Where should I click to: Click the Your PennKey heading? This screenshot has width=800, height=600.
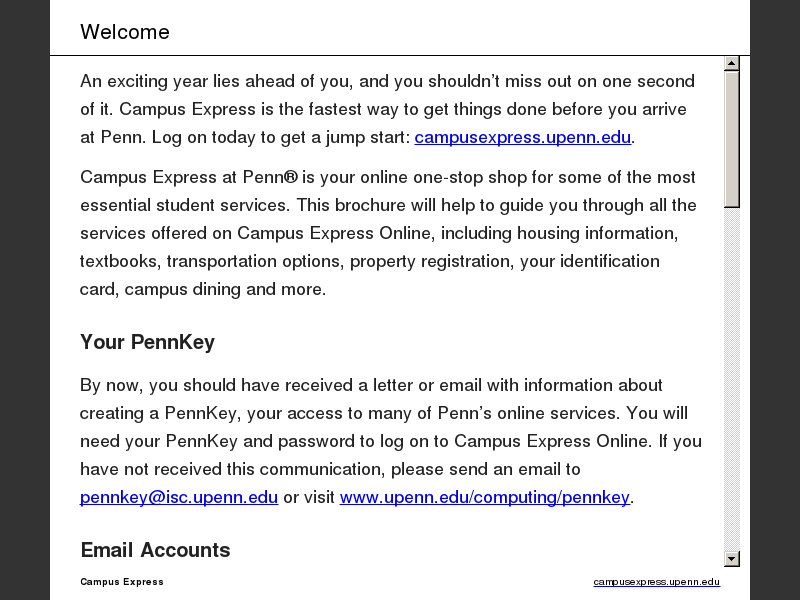point(147,342)
